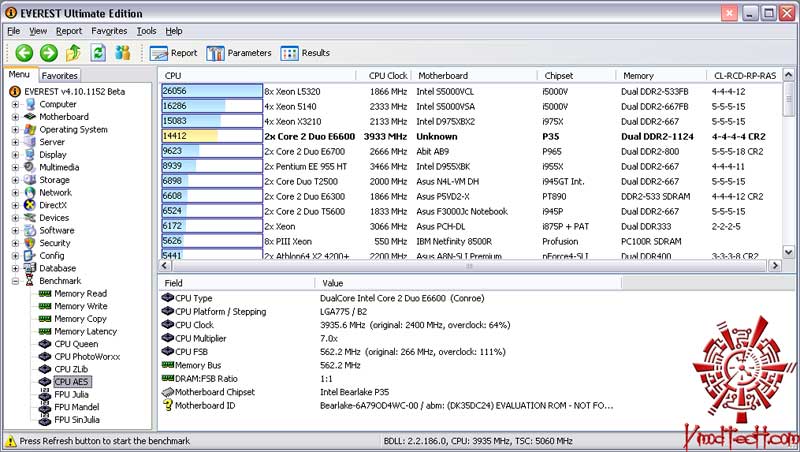Click the horizontal scrollbar right arrow
The image size is (800, 452).
click(775, 265)
